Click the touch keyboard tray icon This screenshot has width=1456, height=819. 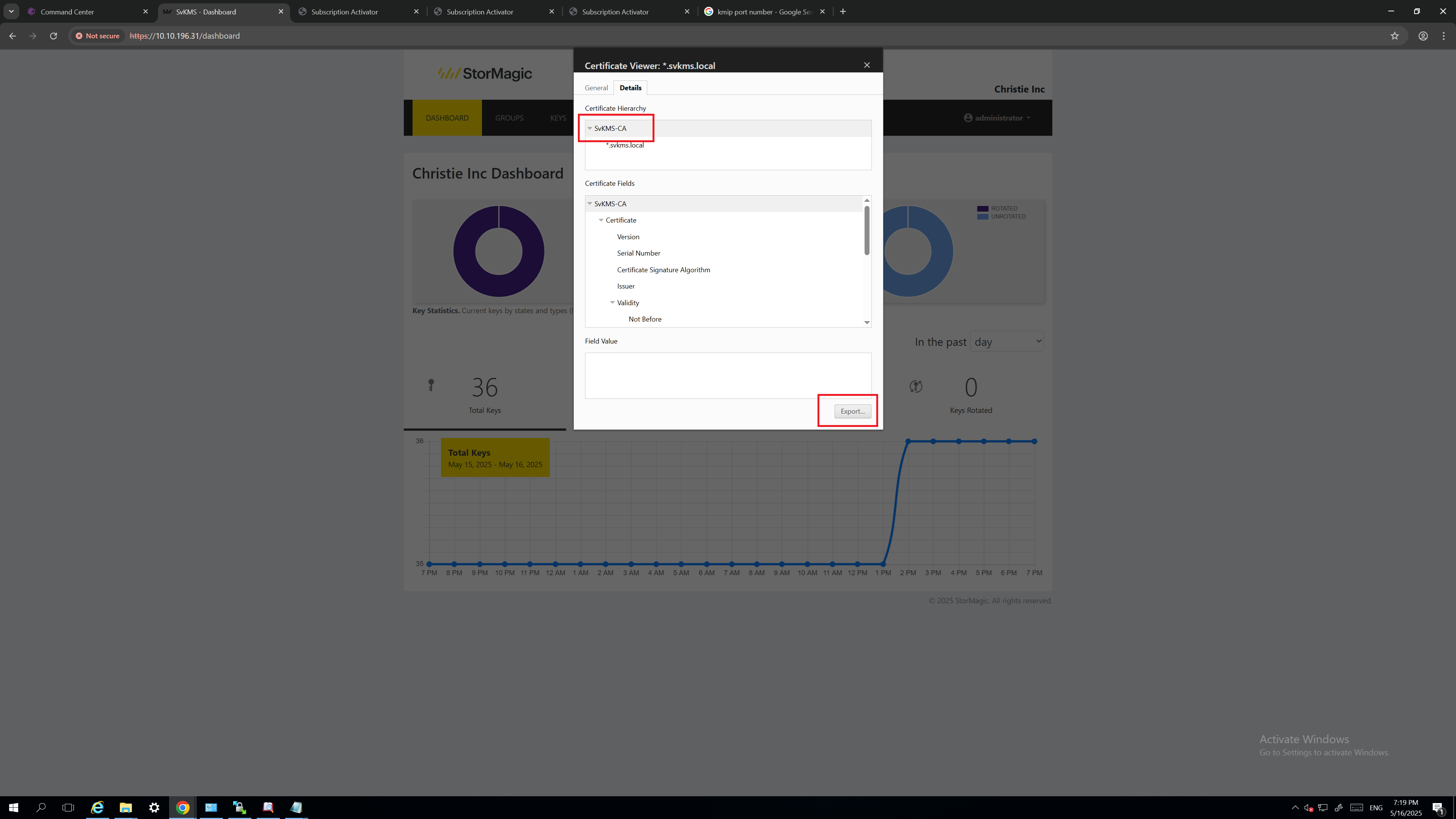1357,807
